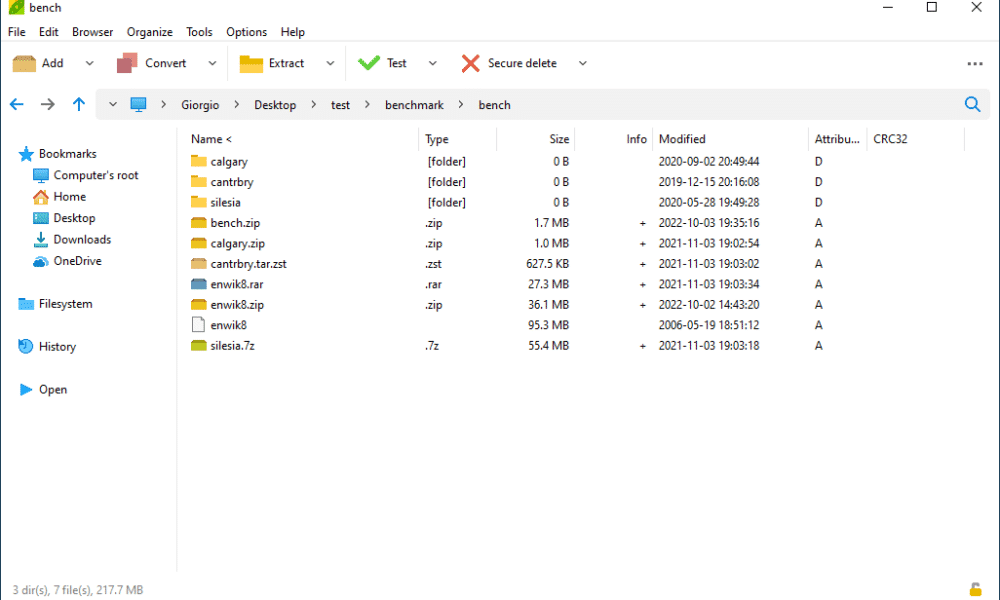This screenshot has width=1000, height=600.
Task: Navigate to Giorgio in the breadcrumb
Action: click(200, 105)
